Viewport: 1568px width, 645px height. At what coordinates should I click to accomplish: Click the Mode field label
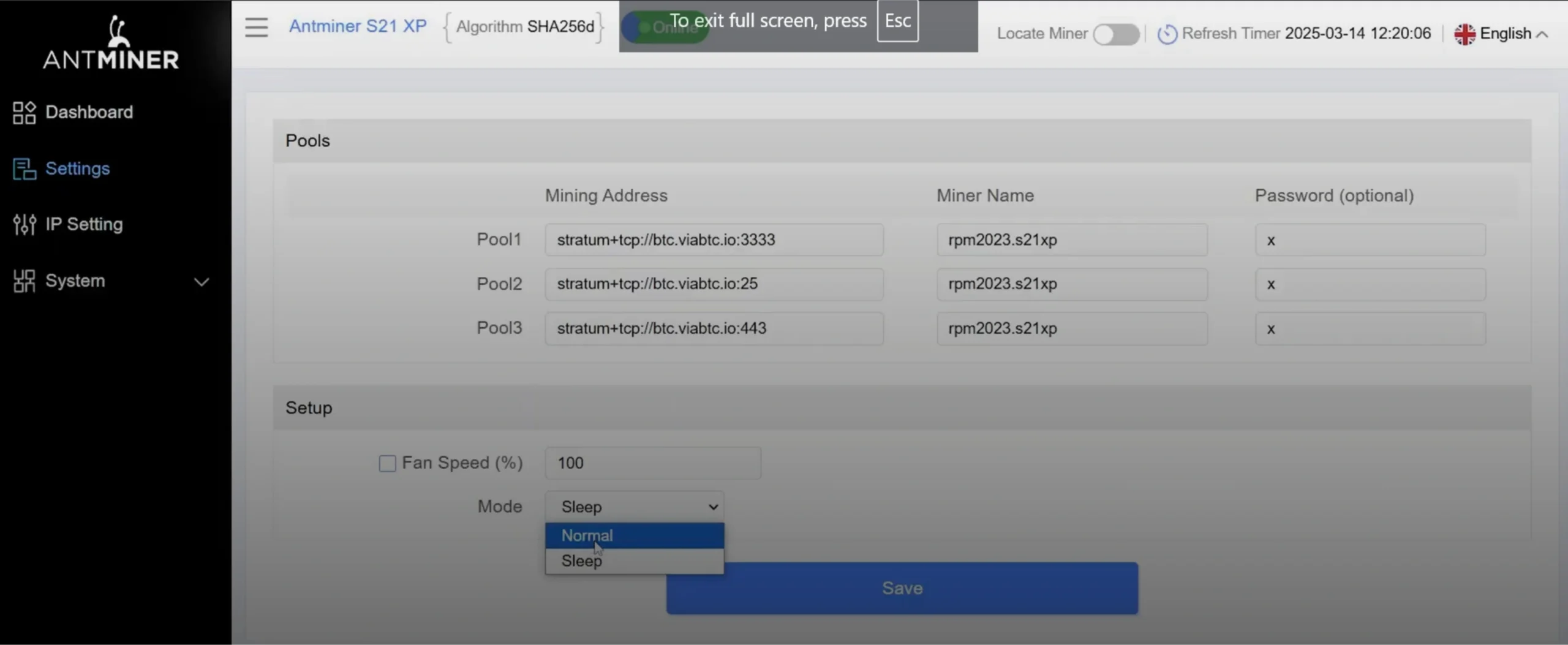(x=500, y=507)
